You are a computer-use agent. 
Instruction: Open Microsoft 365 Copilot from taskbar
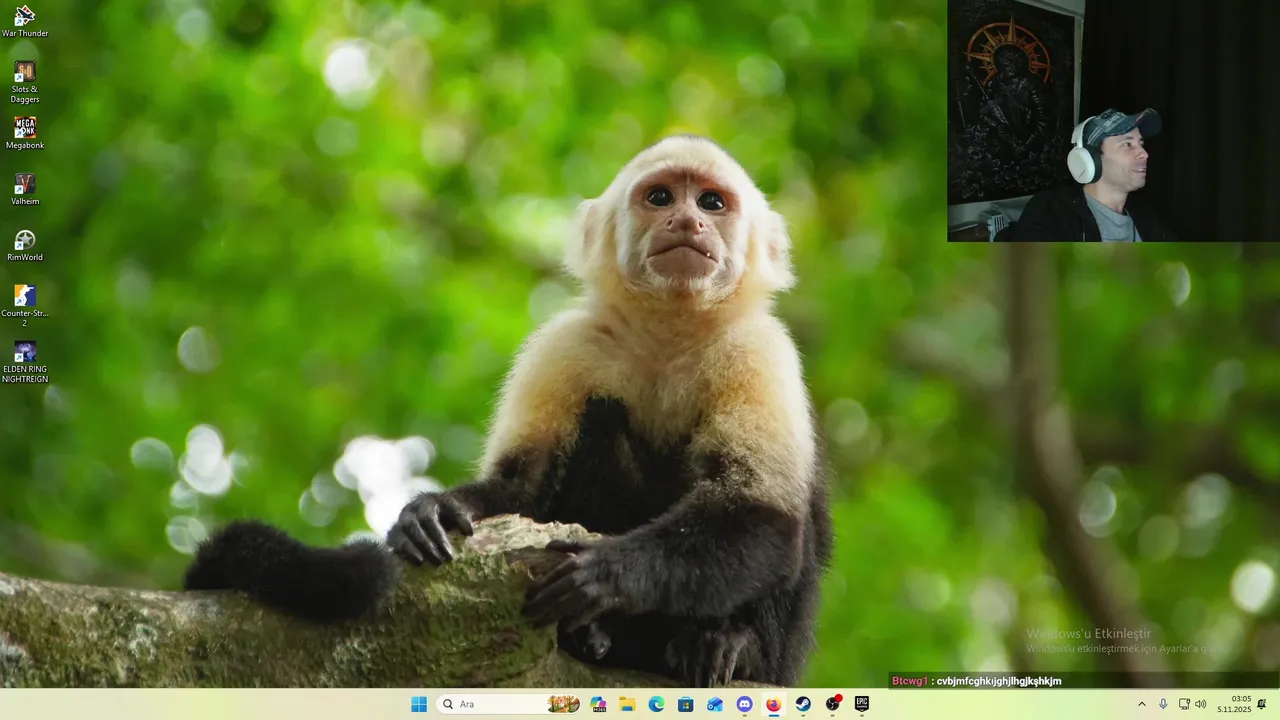pos(599,704)
